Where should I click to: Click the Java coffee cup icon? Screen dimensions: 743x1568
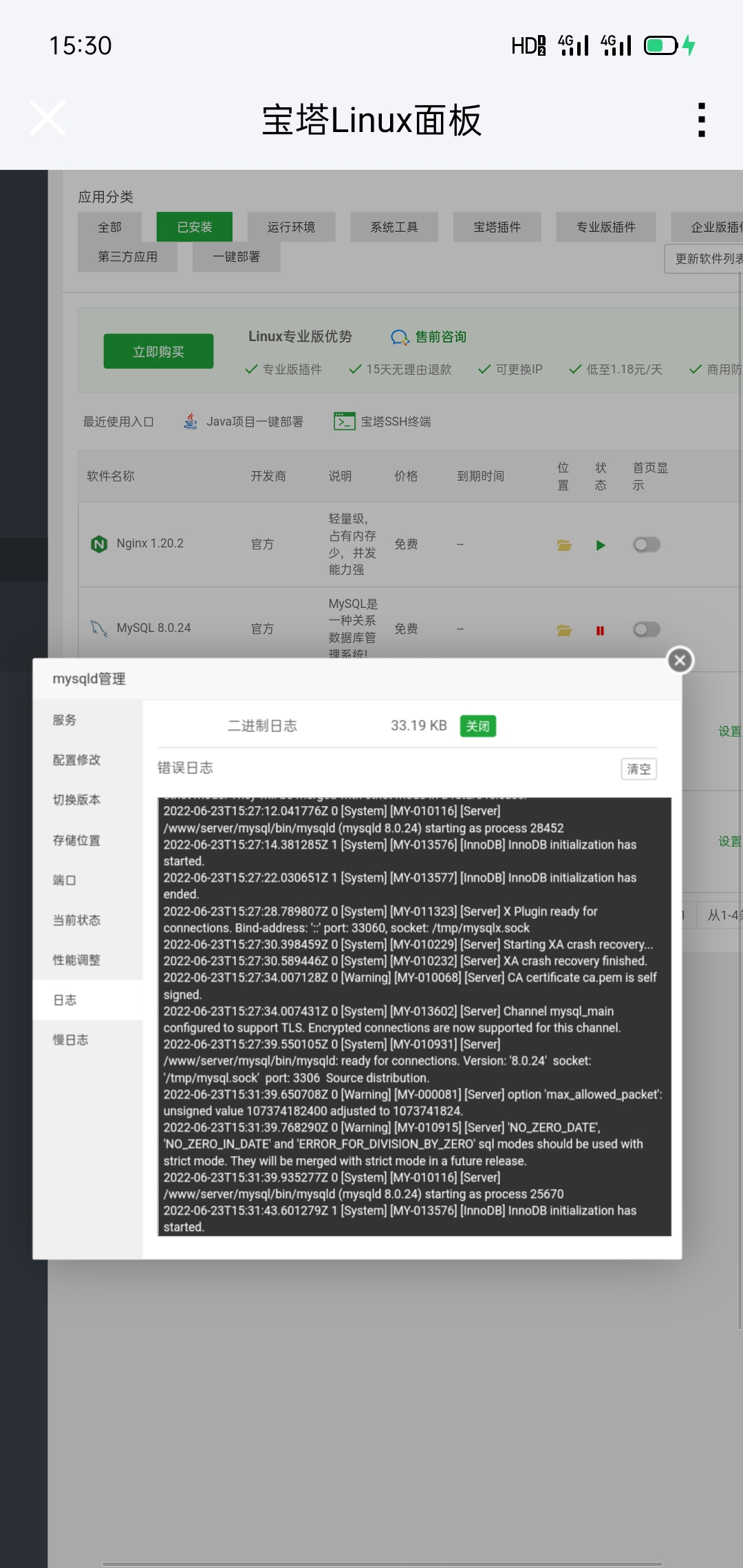coord(191,421)
